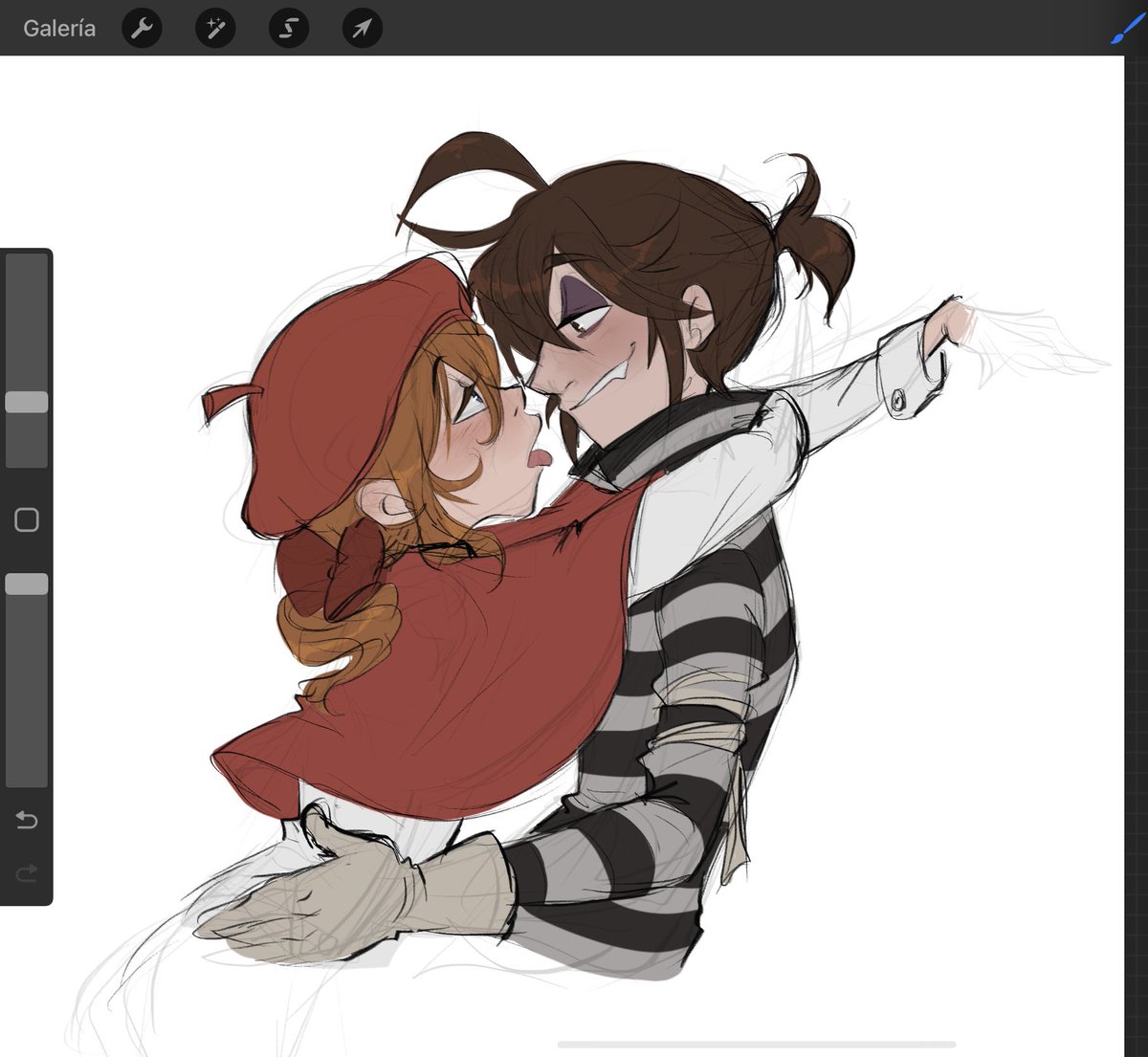Open the Galería gallery view
The height and width of the screenshot is (1057, 1148).
(59, 29)
